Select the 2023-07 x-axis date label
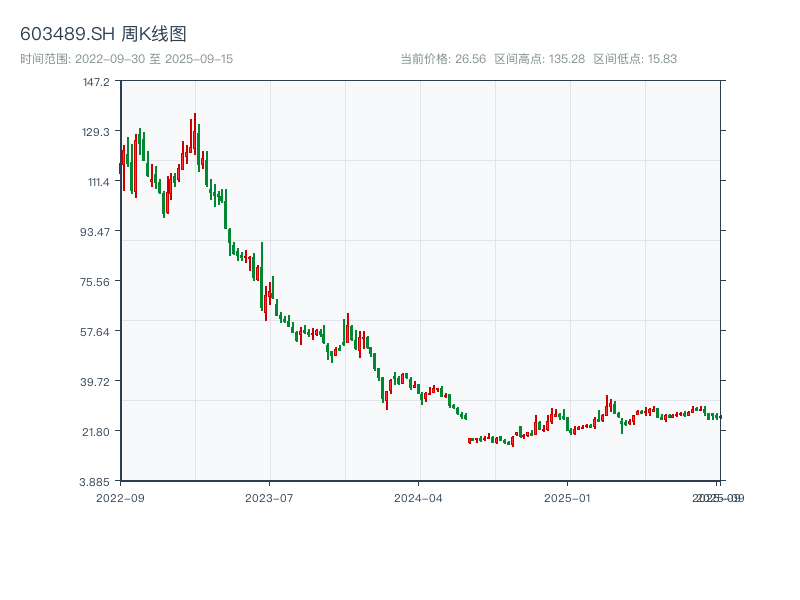The height and width of the screenshot is (600, 800). 270,497
